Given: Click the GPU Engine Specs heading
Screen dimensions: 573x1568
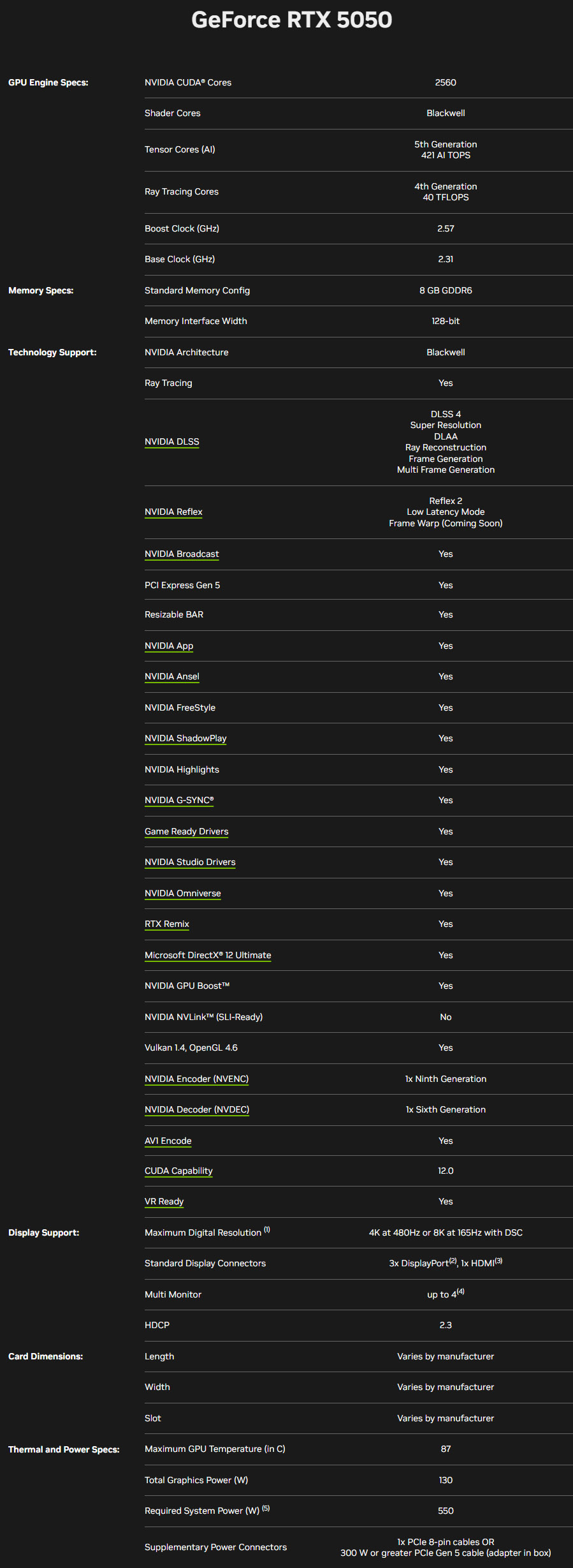Looking at the screenshot, I should click(x=48, y=82).
